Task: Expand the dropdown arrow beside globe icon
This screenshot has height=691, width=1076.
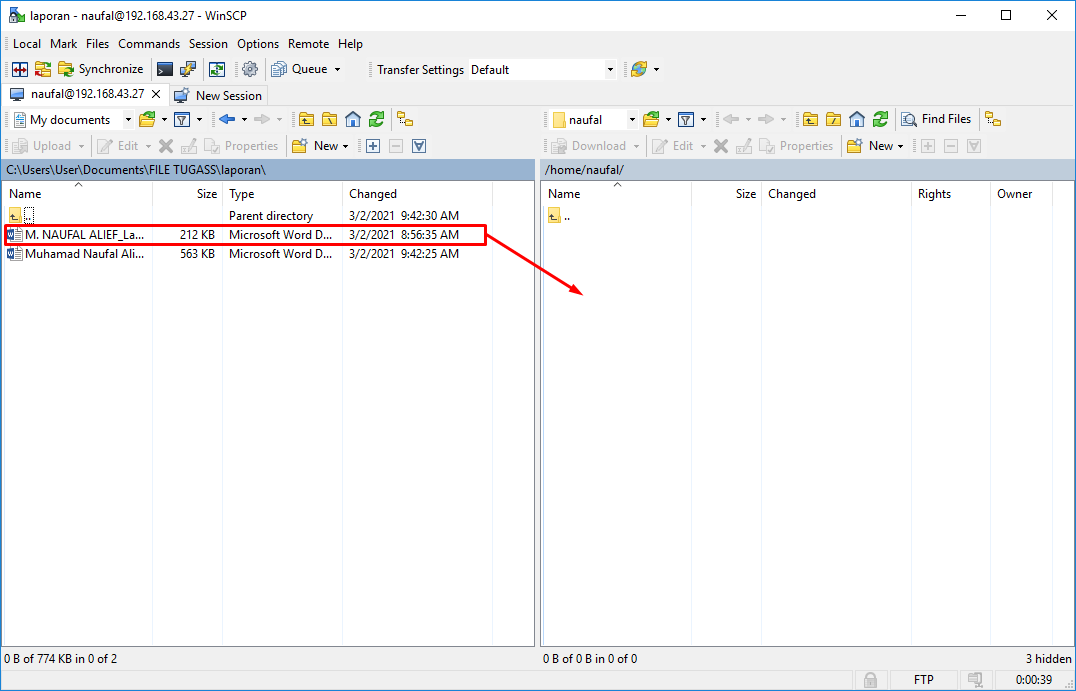Action: [x=656, y=69]
